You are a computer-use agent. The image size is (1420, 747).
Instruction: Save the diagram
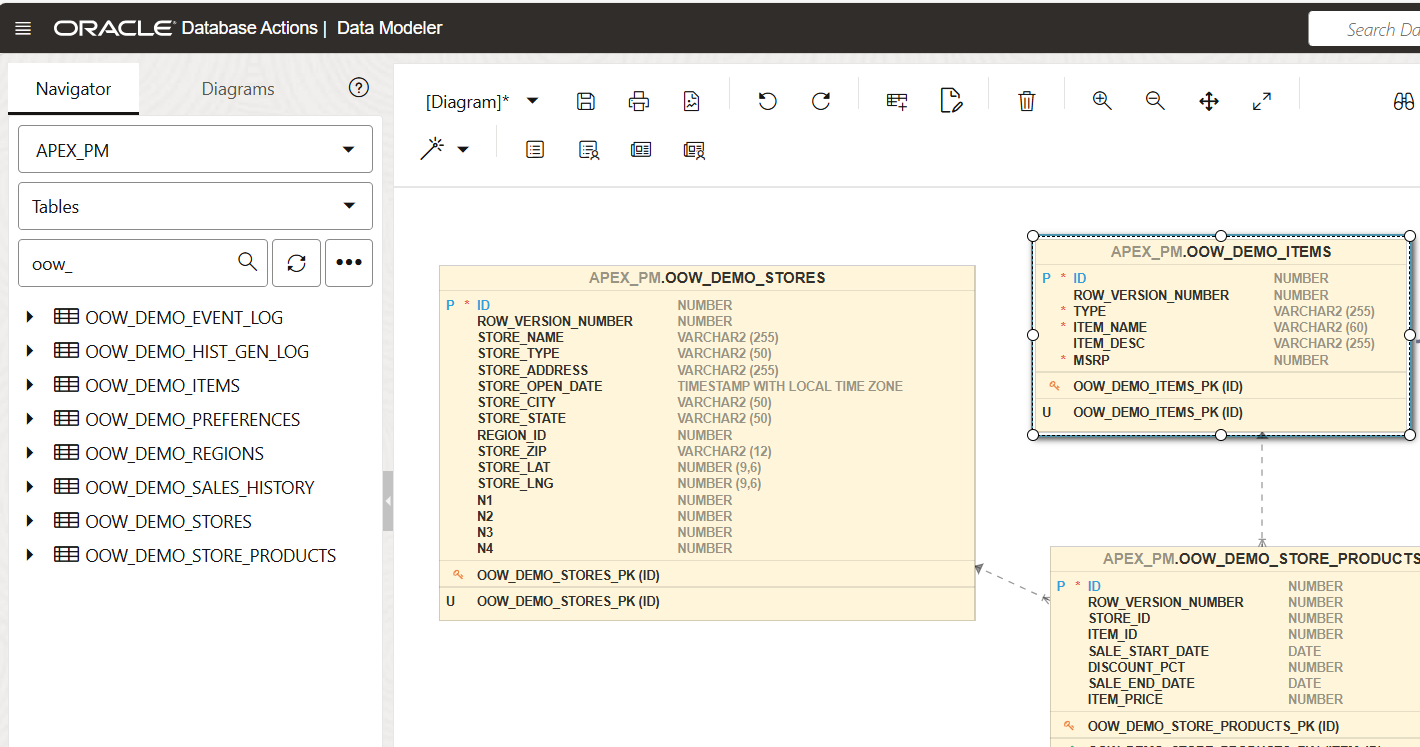(587, 101)
